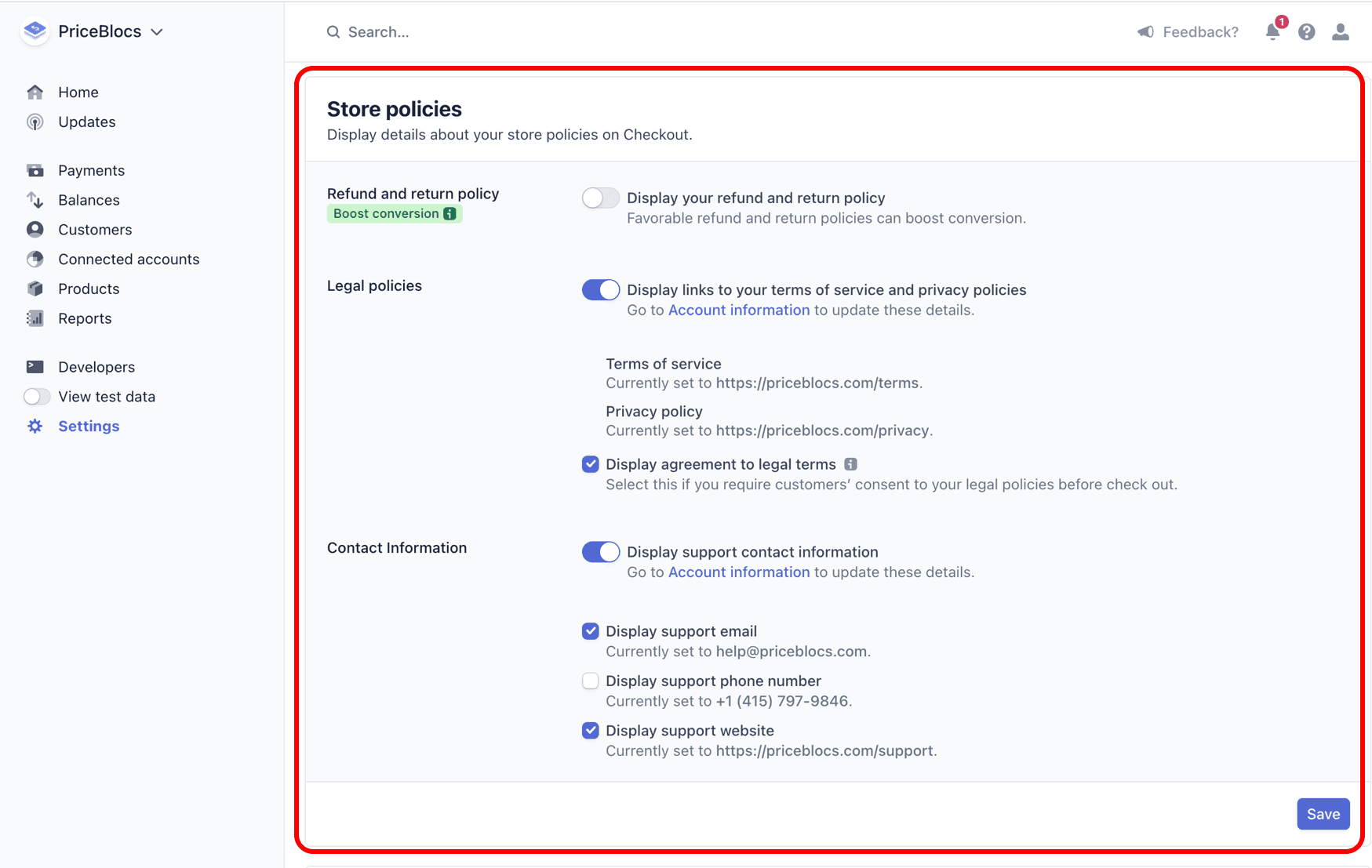Image resolution: width=1372 pixels, height=868 pixels.
Task: Go to Settings in the sidebar
Action: (x=88, y=426)
